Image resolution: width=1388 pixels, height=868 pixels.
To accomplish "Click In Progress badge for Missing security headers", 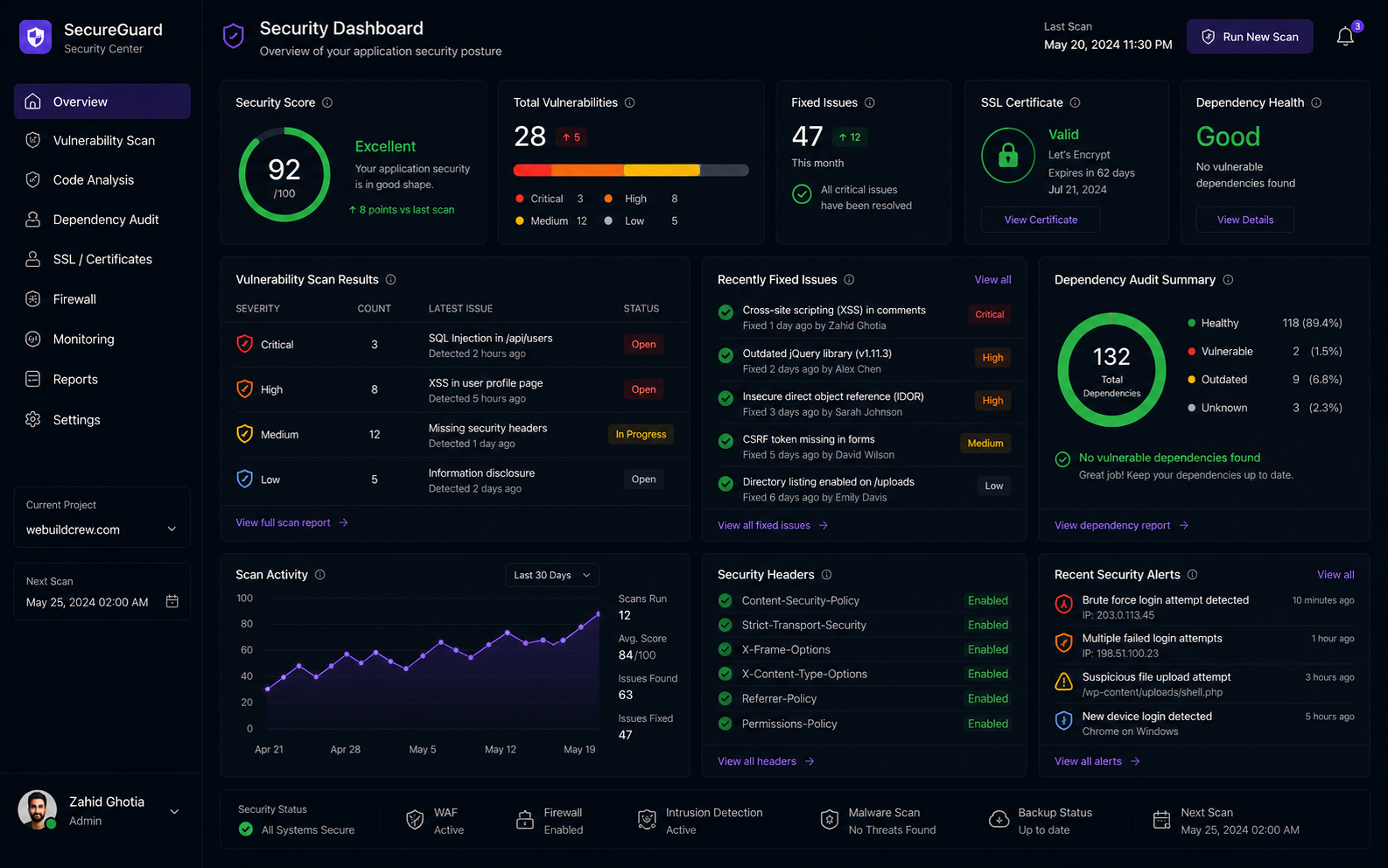I will point(641,434).
